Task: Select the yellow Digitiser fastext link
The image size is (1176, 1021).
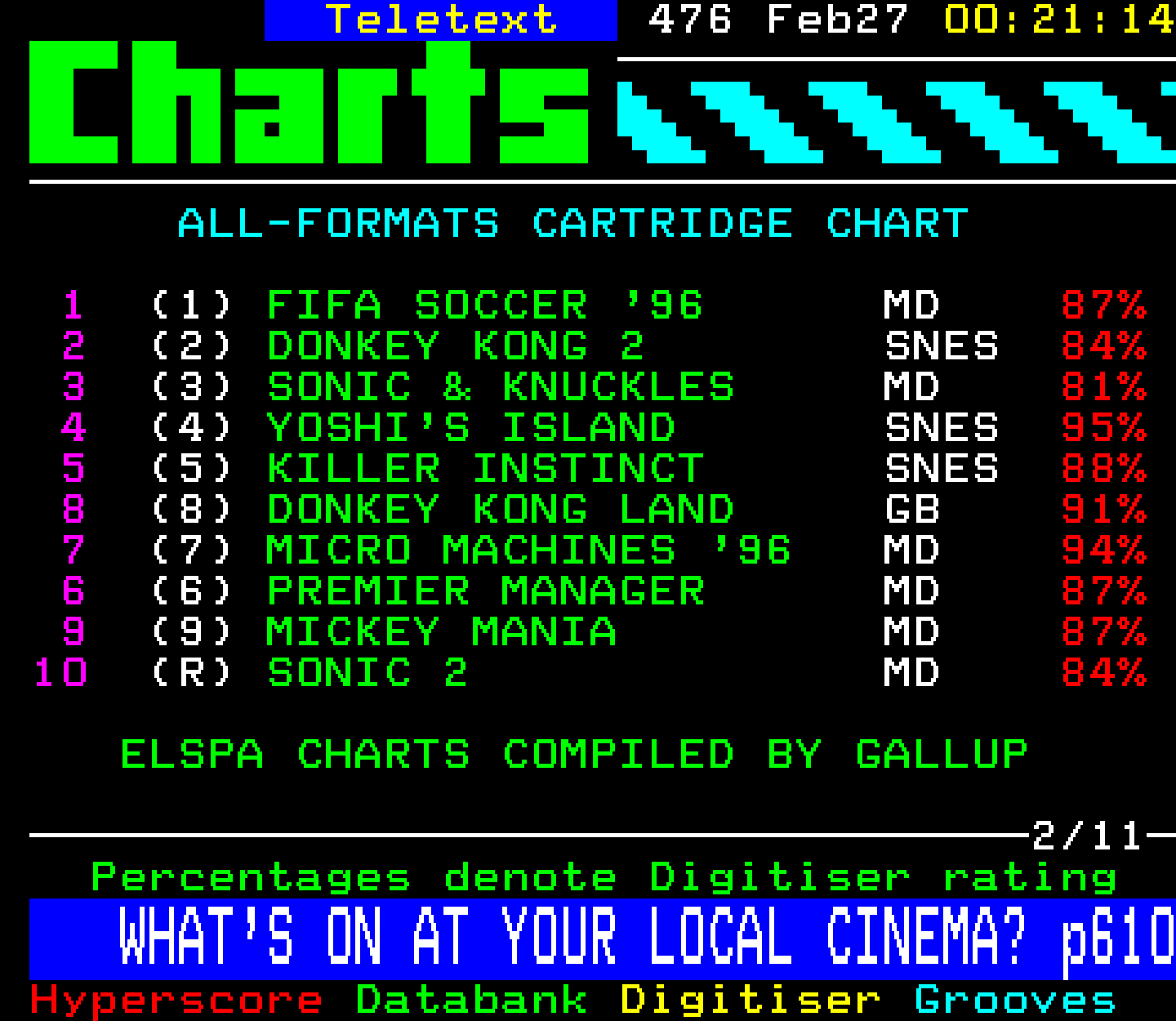Action: click(x=751, y=1001)
